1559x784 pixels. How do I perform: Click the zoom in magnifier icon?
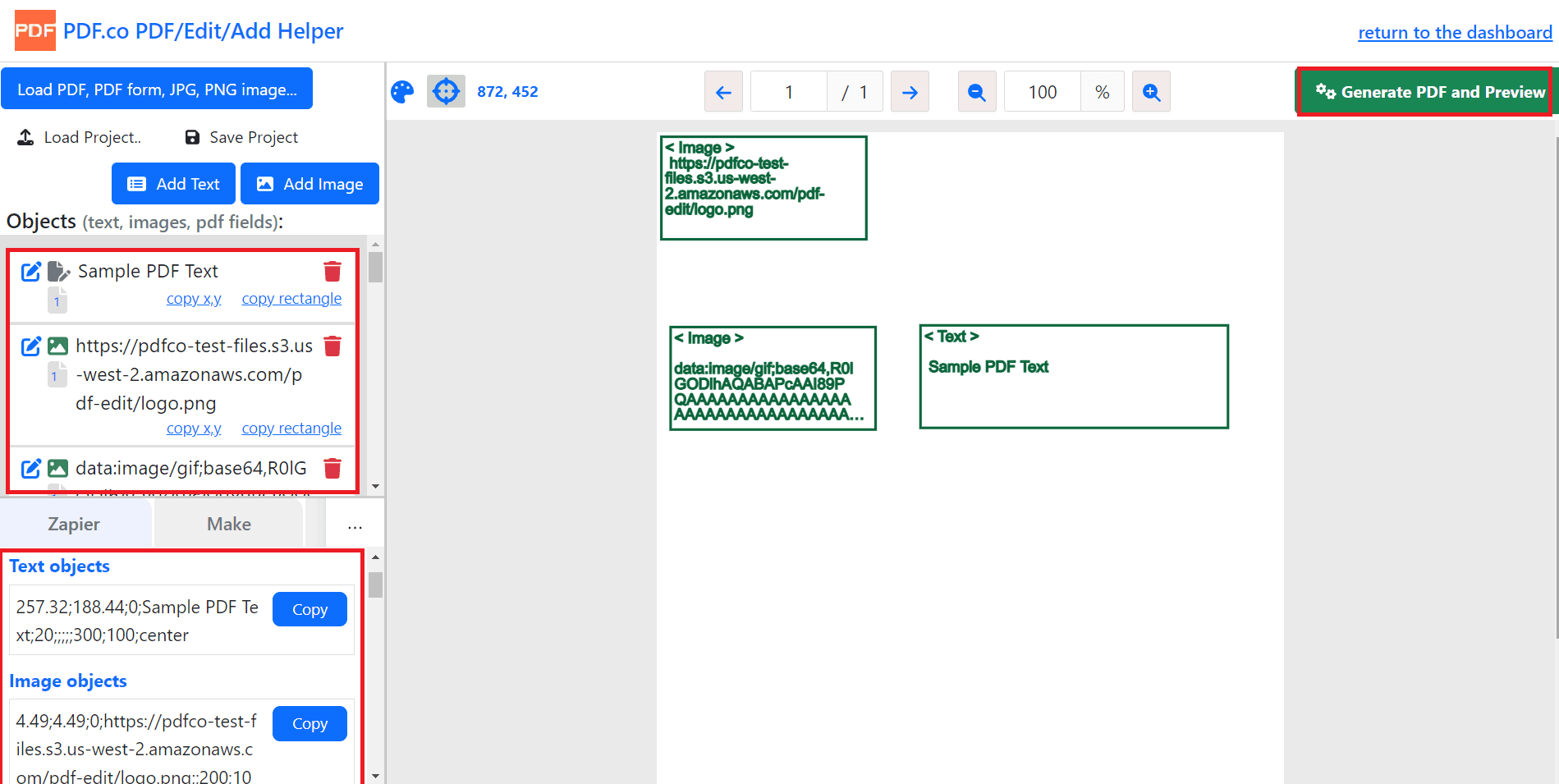pyautogui.click(x=1151, y=92)
